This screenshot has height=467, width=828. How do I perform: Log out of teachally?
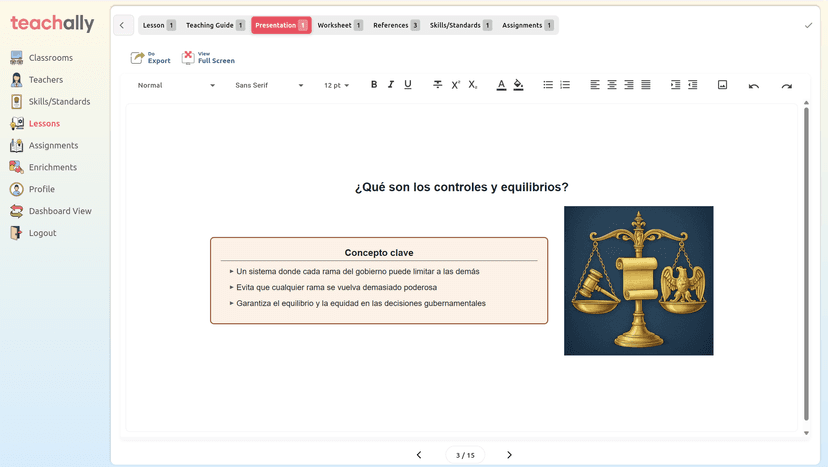(x=33, y=233)
